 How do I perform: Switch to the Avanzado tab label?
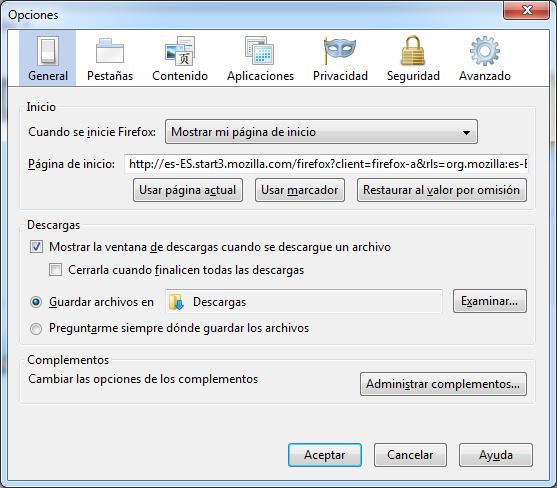485,76
